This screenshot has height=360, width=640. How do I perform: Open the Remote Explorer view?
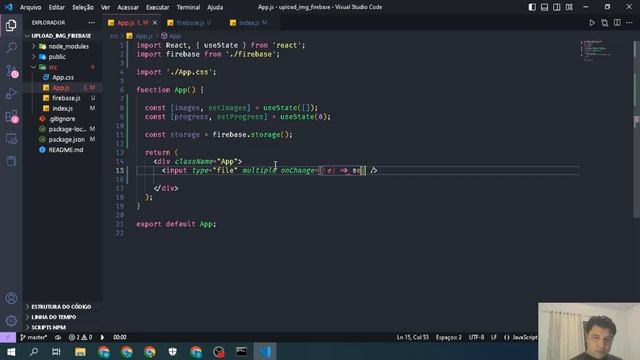pyautogui.click(x=11, y=139)
